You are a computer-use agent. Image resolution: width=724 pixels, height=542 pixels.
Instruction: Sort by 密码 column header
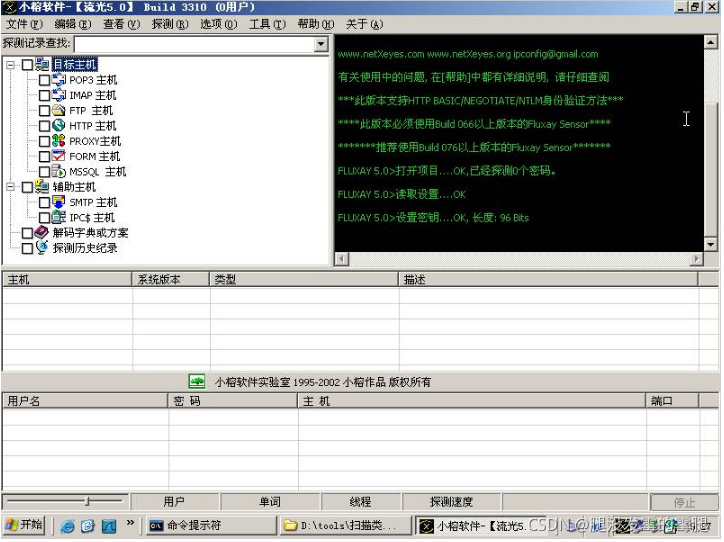[233, 401]
